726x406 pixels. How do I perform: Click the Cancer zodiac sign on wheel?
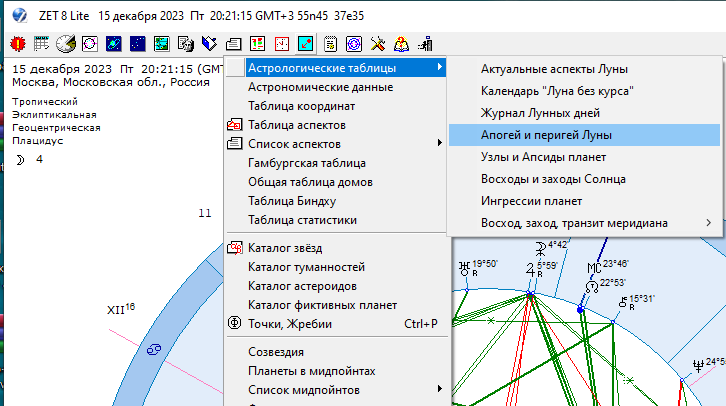coord(154,350)
